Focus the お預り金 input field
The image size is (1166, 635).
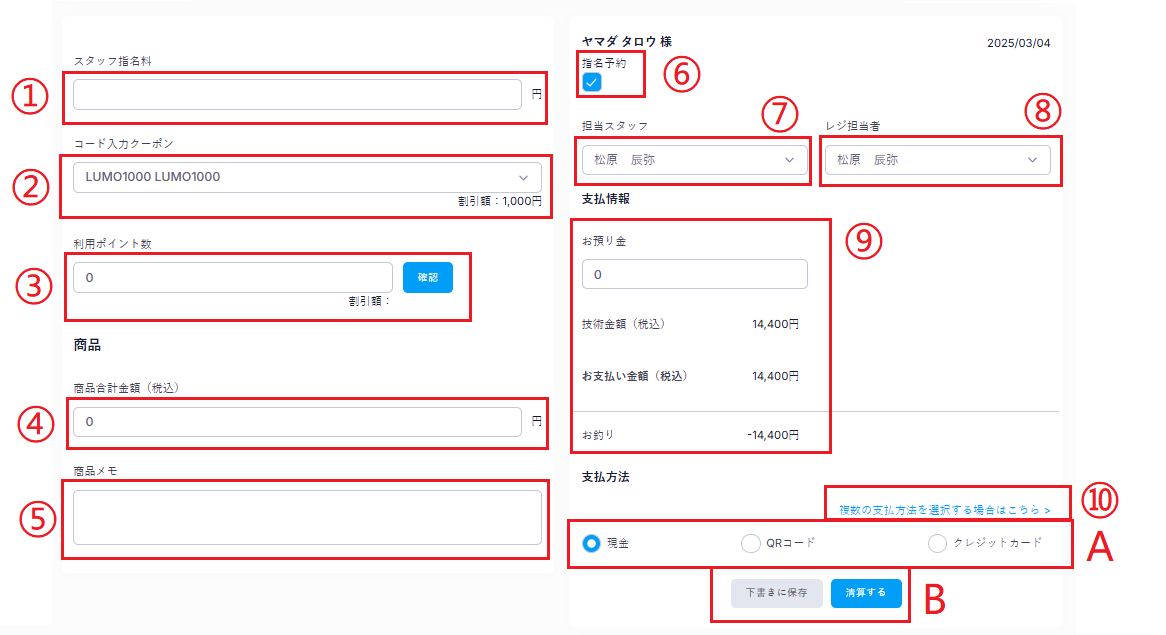pos(694,274)
